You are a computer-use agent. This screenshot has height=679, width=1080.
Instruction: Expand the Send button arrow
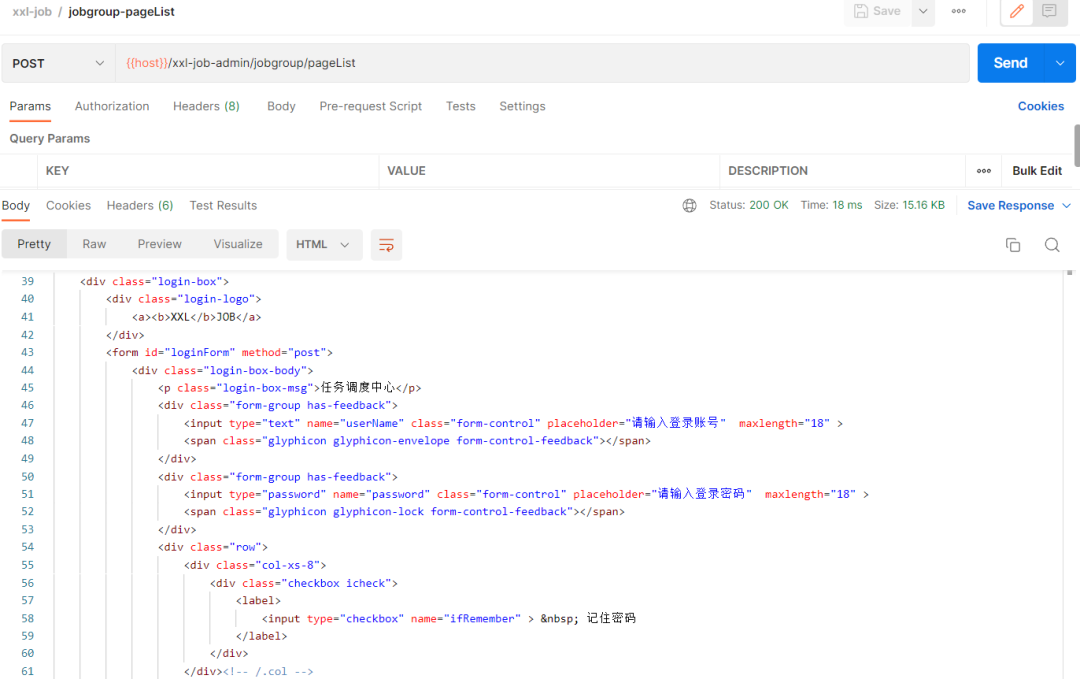click(x=1060, y=63)
